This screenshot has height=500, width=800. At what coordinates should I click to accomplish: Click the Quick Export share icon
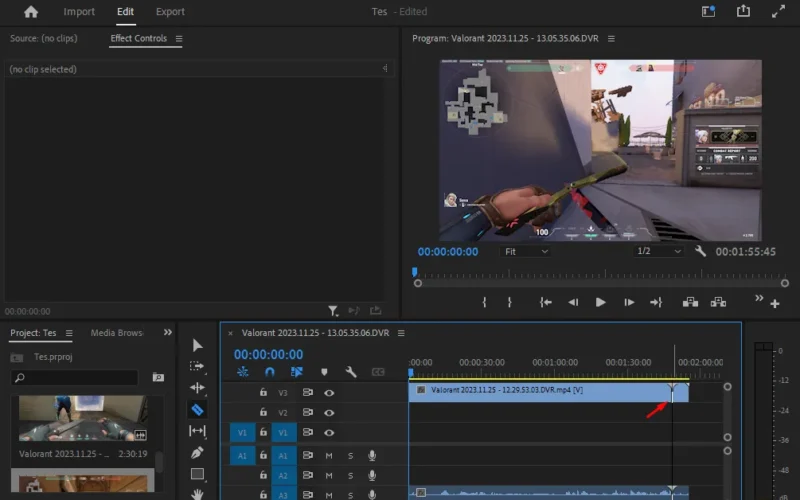(x=743, y=11)
